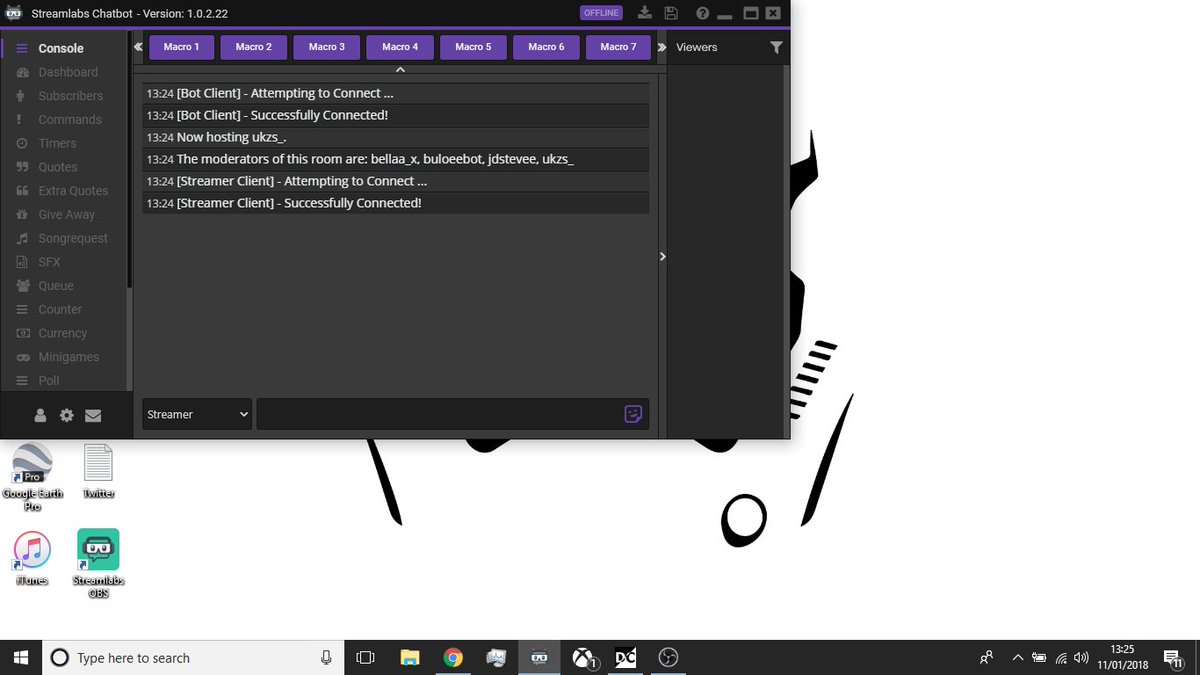Run the Macro 4 button
Viewport: 1200px width, 675px height.
point(400,47)
